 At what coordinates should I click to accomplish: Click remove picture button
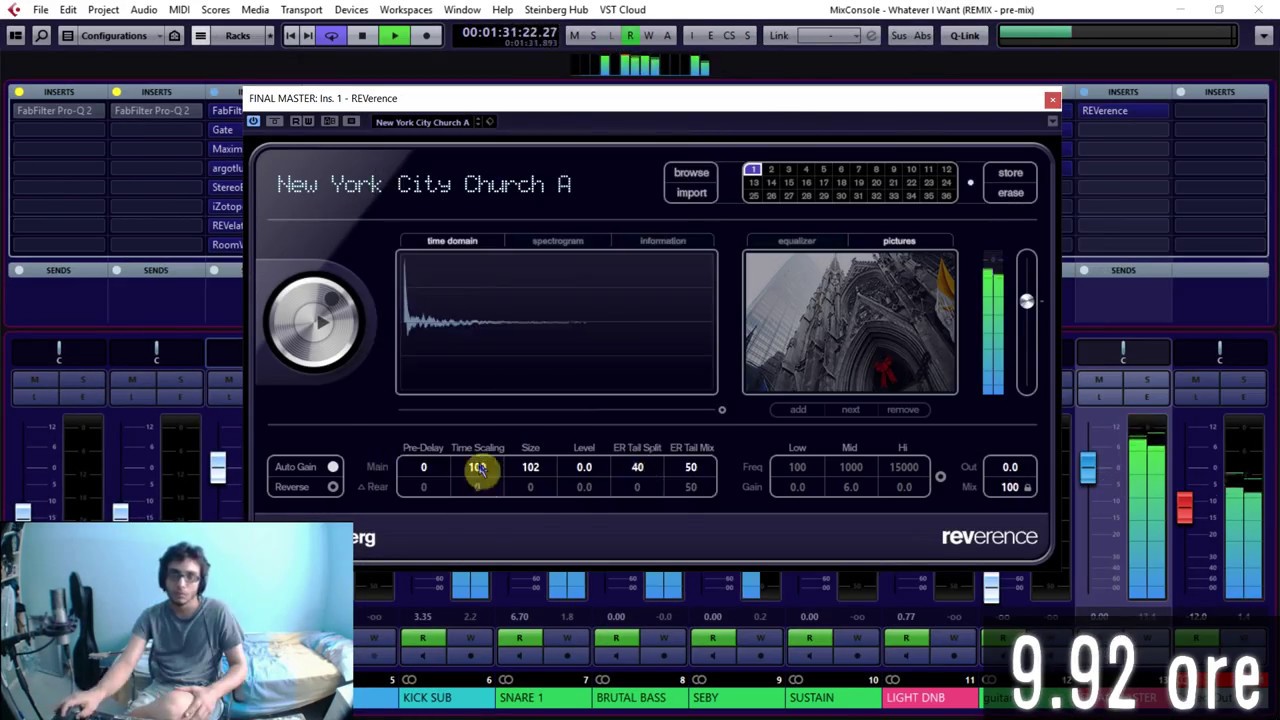[x=902, y=410]
